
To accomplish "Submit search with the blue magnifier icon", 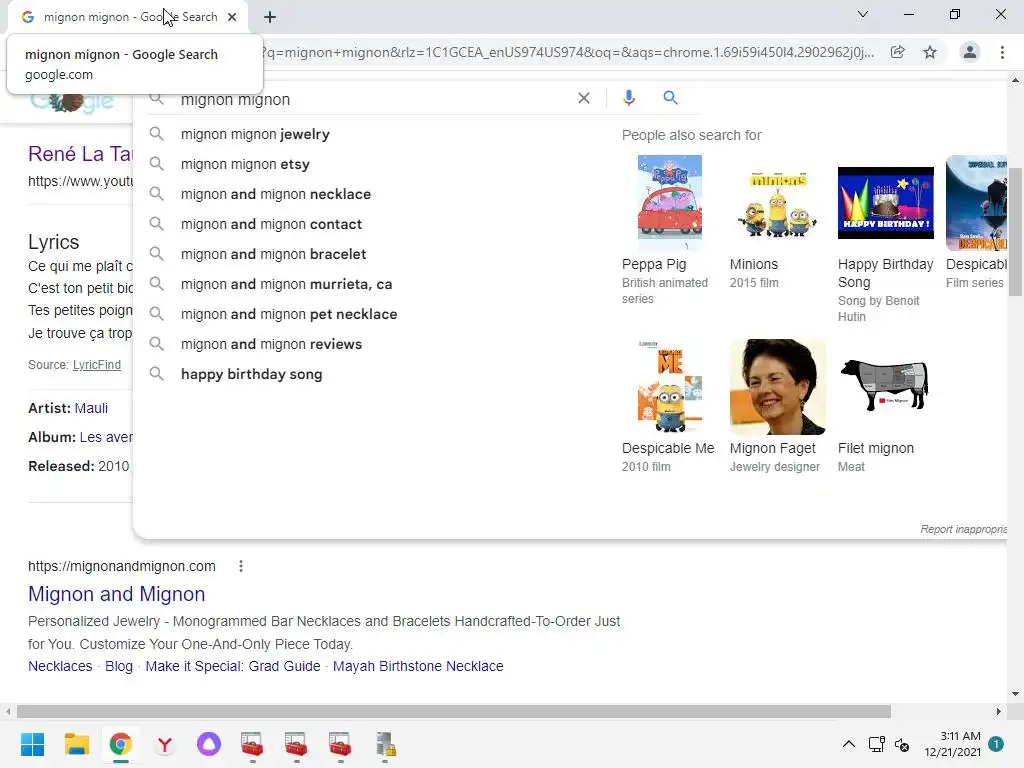I will click(670, 98).
